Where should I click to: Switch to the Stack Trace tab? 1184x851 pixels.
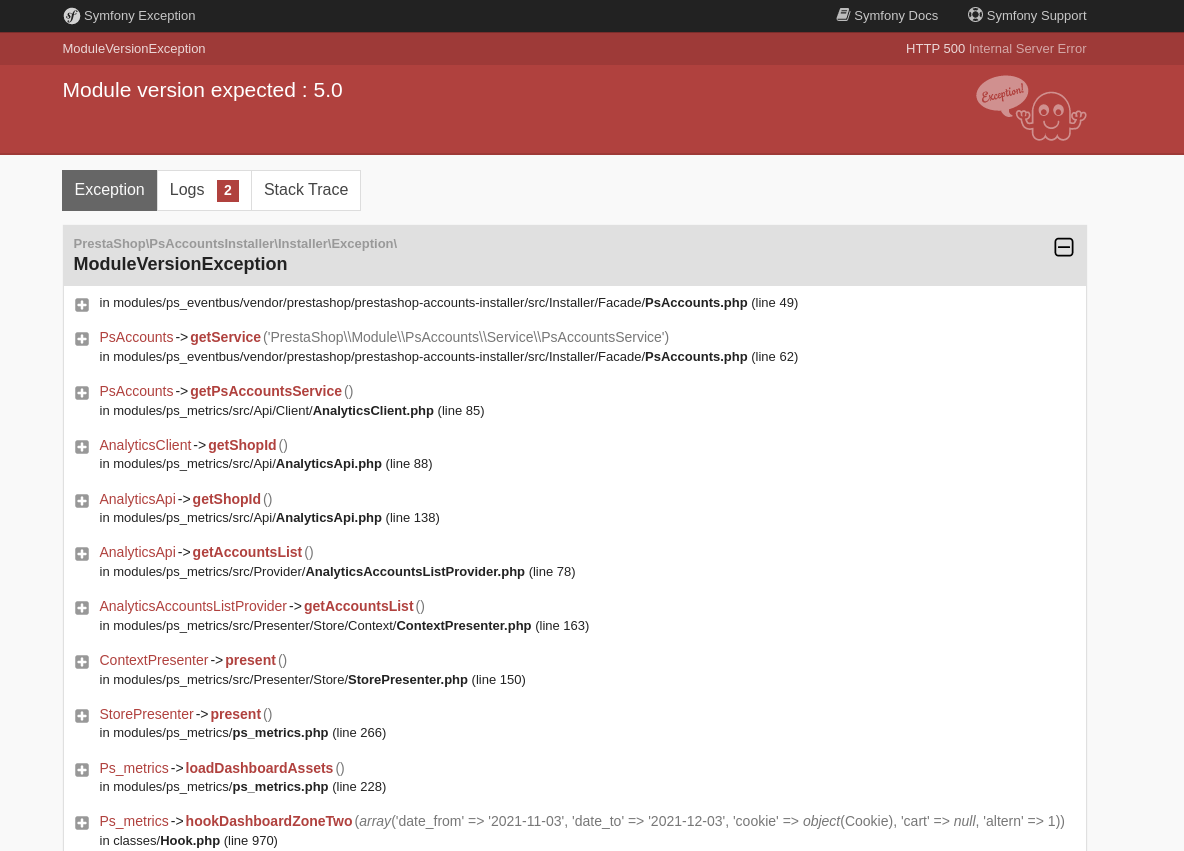[306, 190]
